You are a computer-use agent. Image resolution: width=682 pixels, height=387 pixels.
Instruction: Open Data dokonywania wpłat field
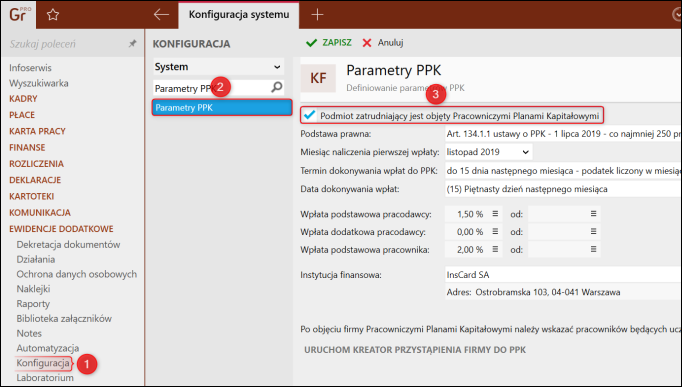pos(563,189)
